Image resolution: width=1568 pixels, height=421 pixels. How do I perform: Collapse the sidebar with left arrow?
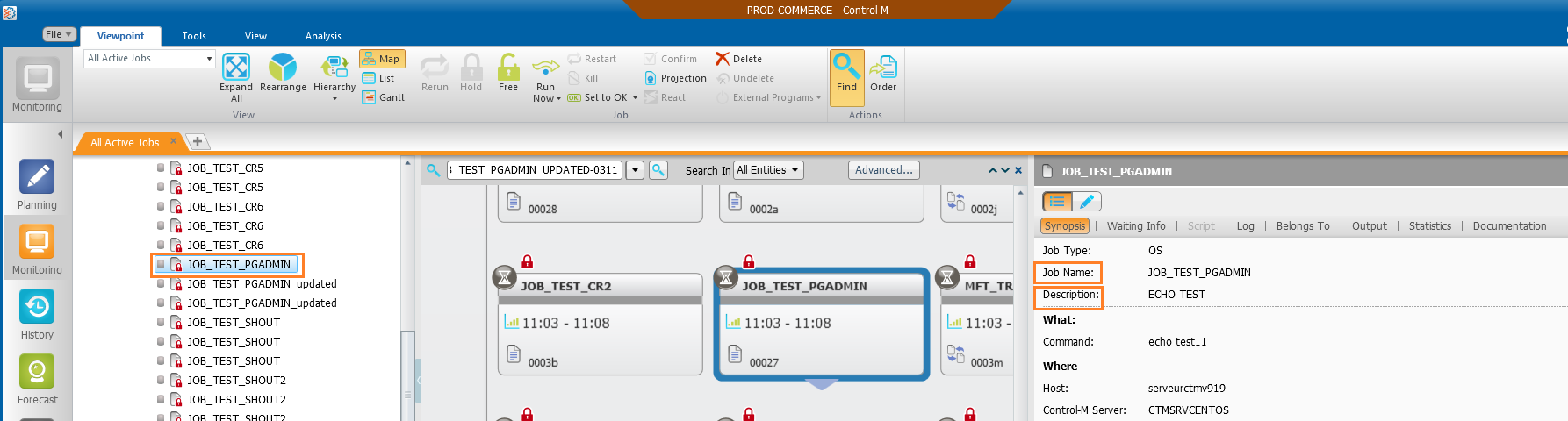click(61, 134)
